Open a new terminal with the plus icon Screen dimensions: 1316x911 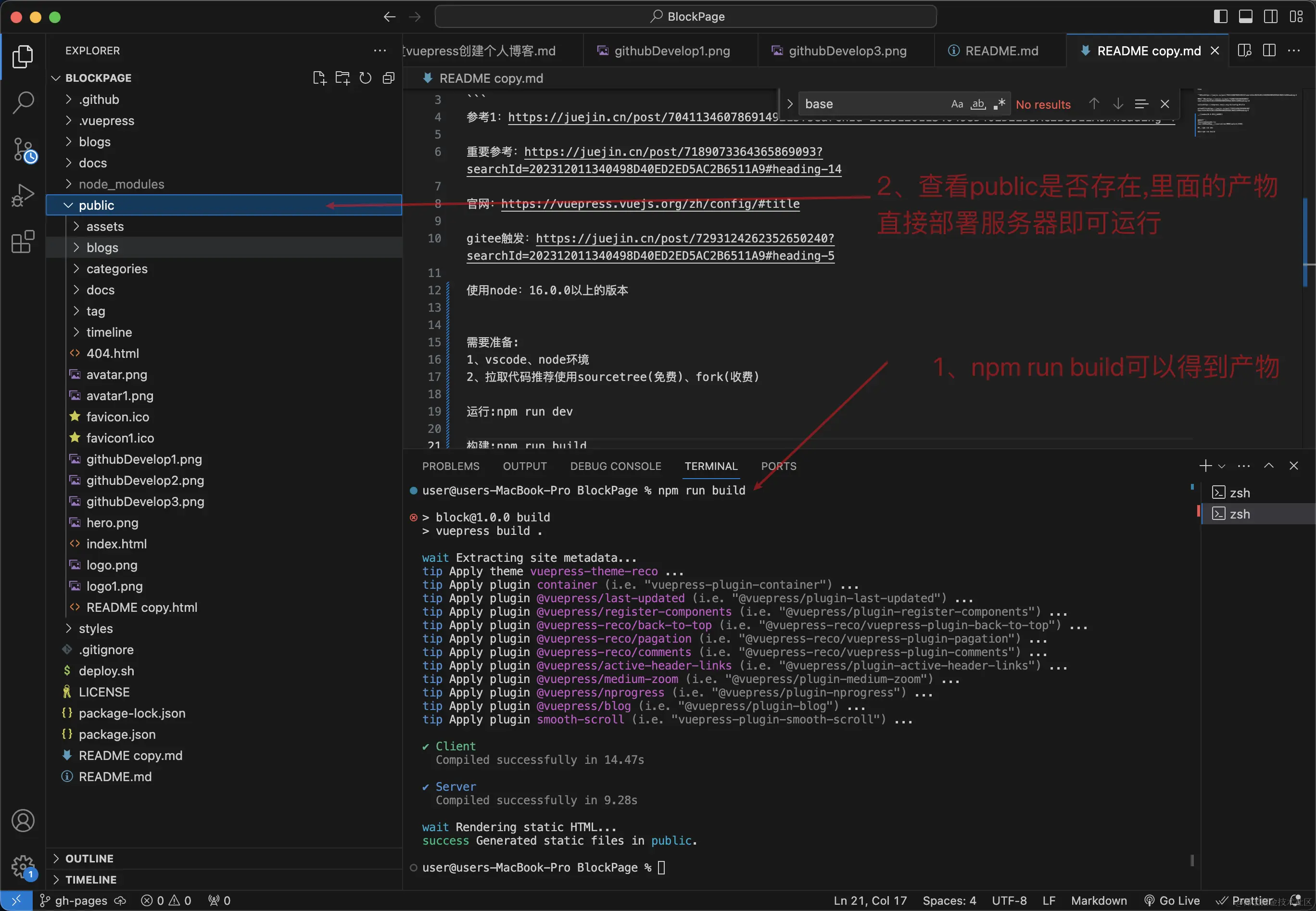1205,466
